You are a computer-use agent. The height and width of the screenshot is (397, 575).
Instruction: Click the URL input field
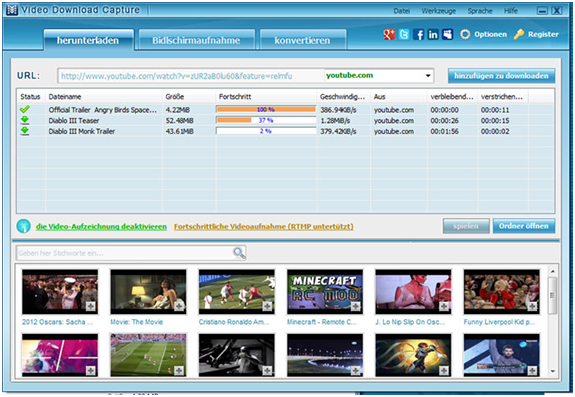(191, 76)
